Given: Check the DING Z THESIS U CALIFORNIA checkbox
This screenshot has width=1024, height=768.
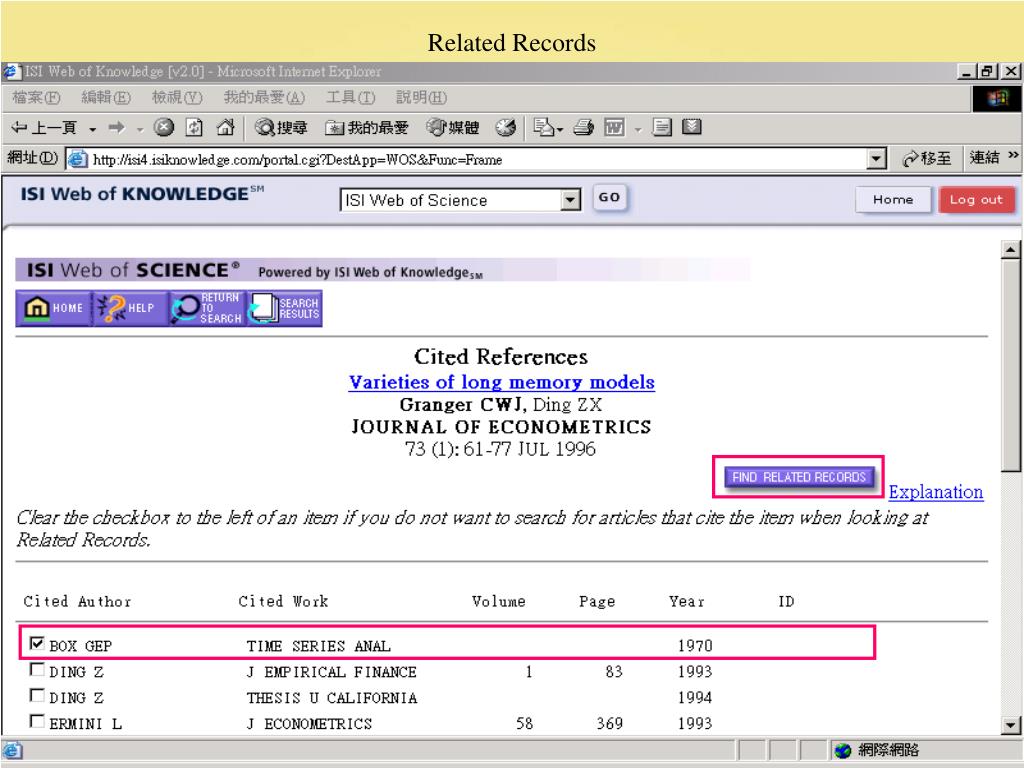Looking at the screenshot, I should point(37,696).
